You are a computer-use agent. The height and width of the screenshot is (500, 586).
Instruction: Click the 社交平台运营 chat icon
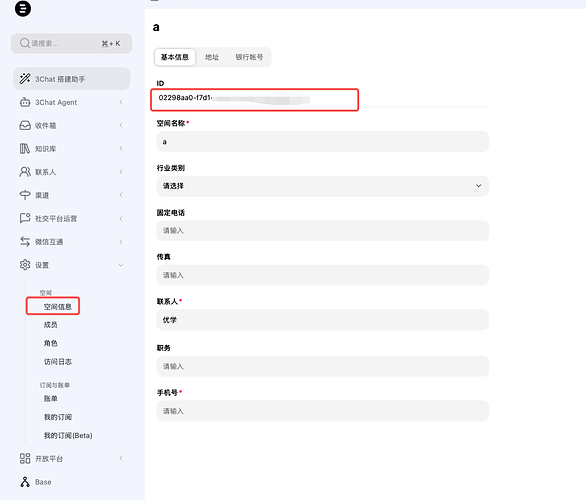pyautogui.click(x=25, y=218)
